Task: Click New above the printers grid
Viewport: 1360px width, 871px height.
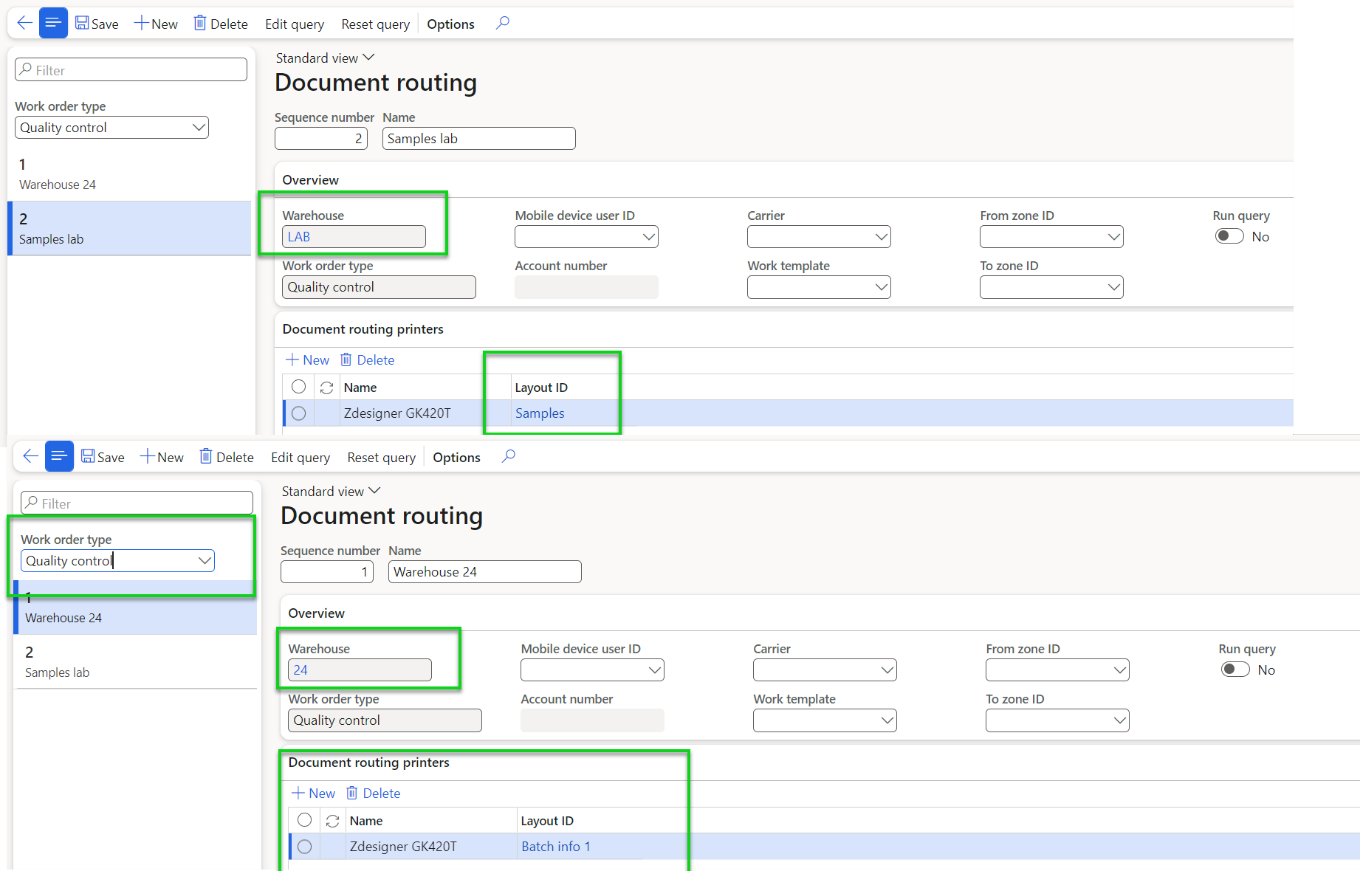Action: [307, 360]
